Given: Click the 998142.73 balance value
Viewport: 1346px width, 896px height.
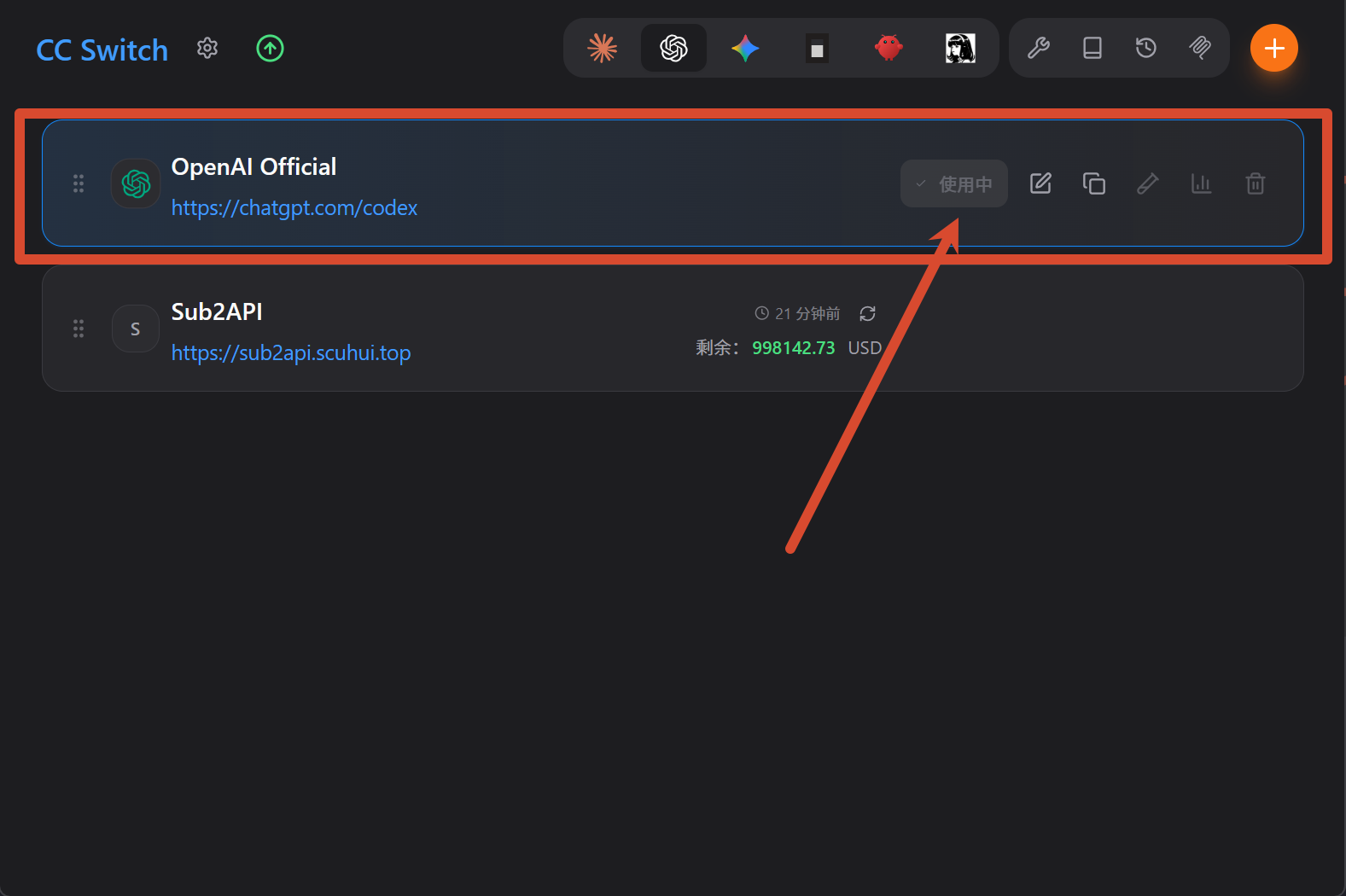Looking at the screenshot, I should pyautogui.click(x=794, y=347).
